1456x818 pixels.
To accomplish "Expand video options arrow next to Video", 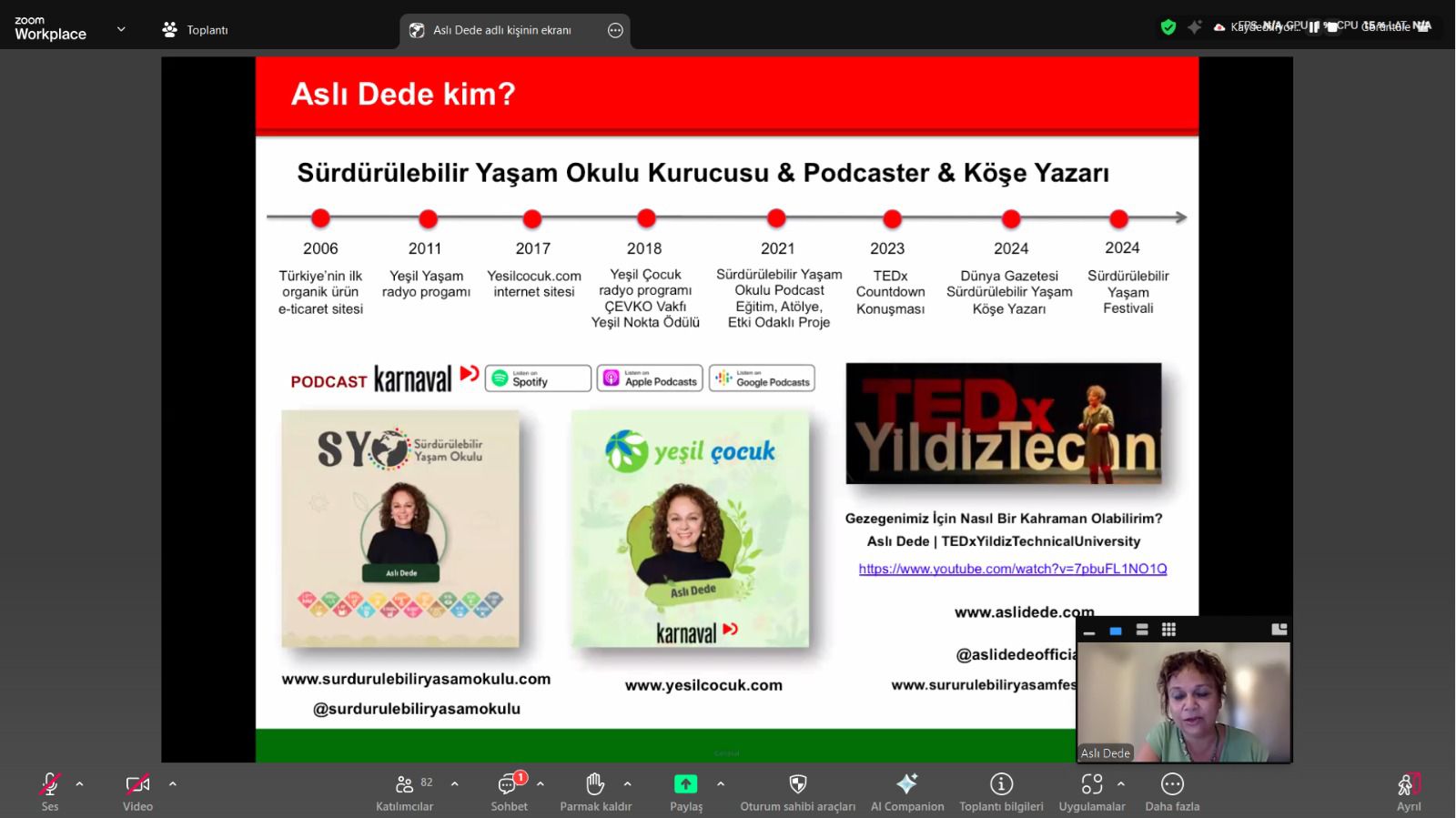I will pyautogui.click(x=172, y=783).
